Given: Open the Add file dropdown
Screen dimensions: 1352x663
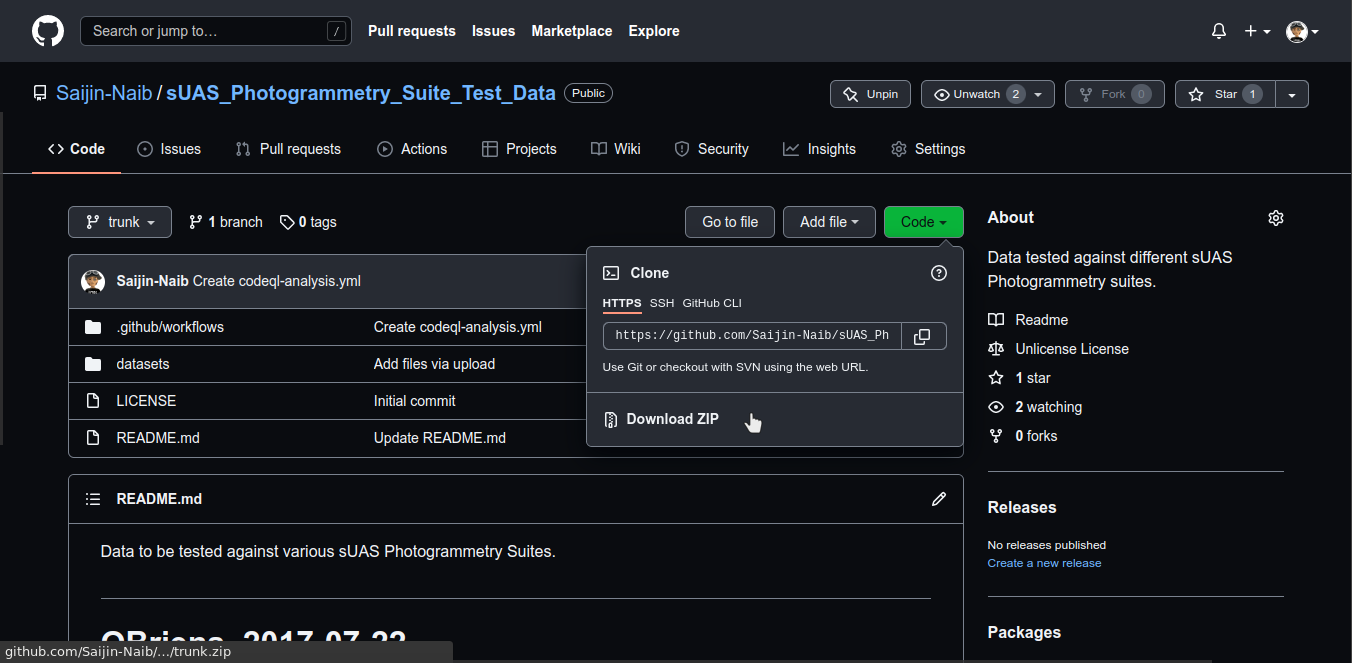Looking at the screenshot, I should [829, 222].
